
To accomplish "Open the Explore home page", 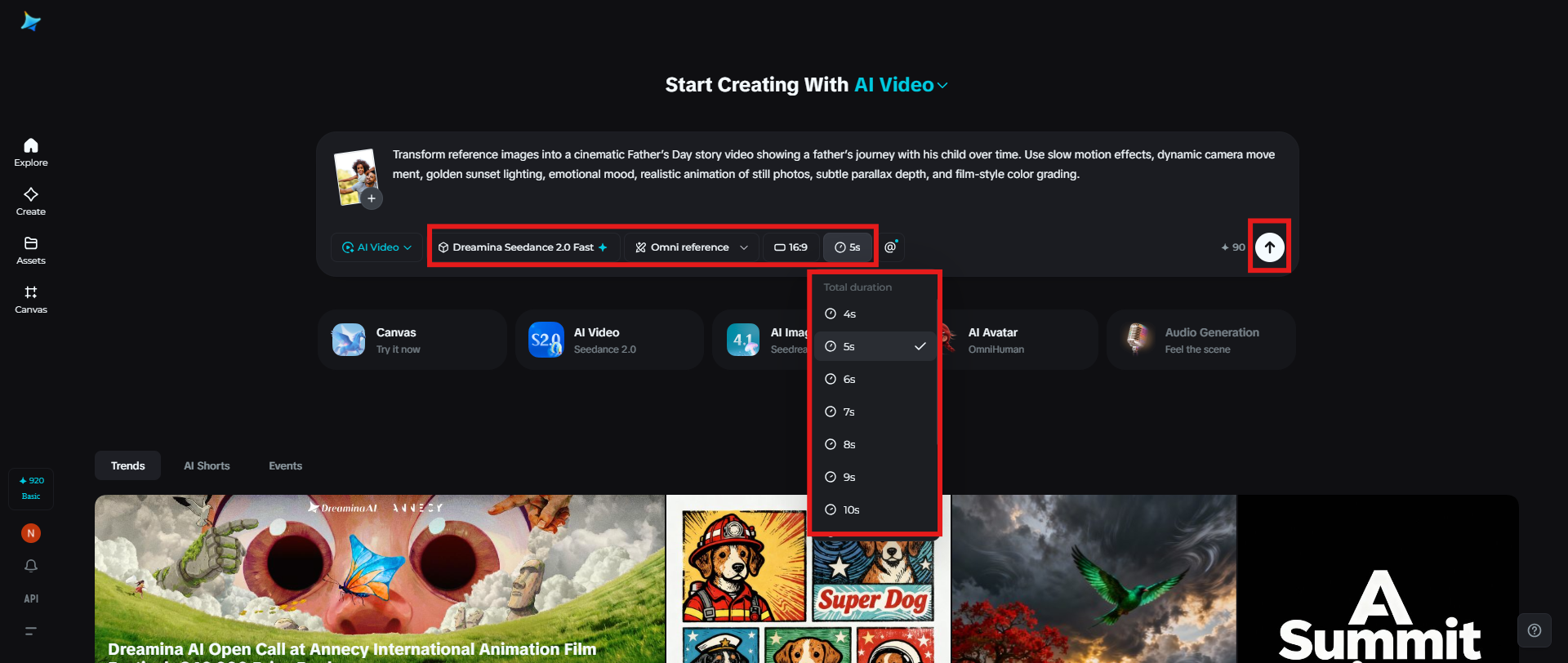I will [31, 153].
